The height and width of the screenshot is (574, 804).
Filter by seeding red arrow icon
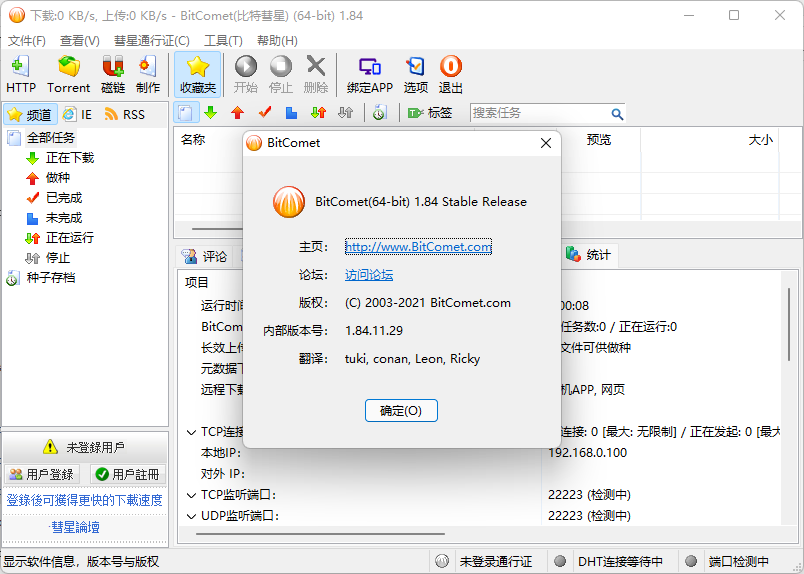(x=237, y=113)
